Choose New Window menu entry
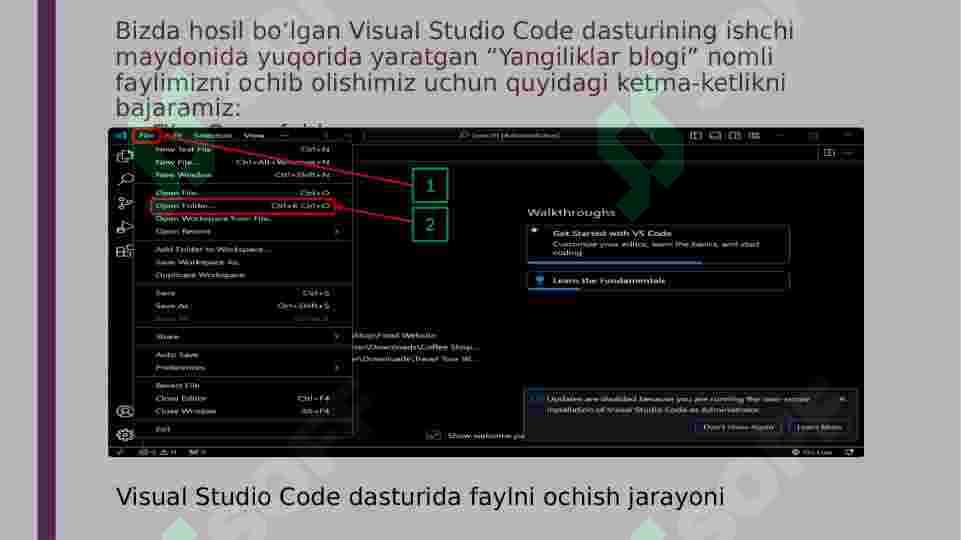 pyautogui.click(x=243, y=175)
